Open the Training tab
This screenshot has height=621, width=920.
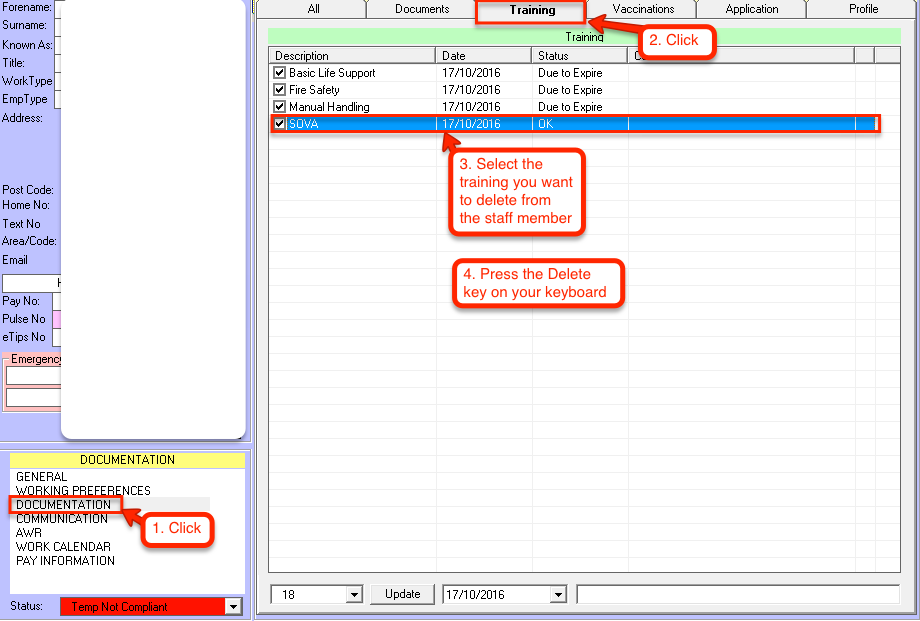(x=531, y=10)
